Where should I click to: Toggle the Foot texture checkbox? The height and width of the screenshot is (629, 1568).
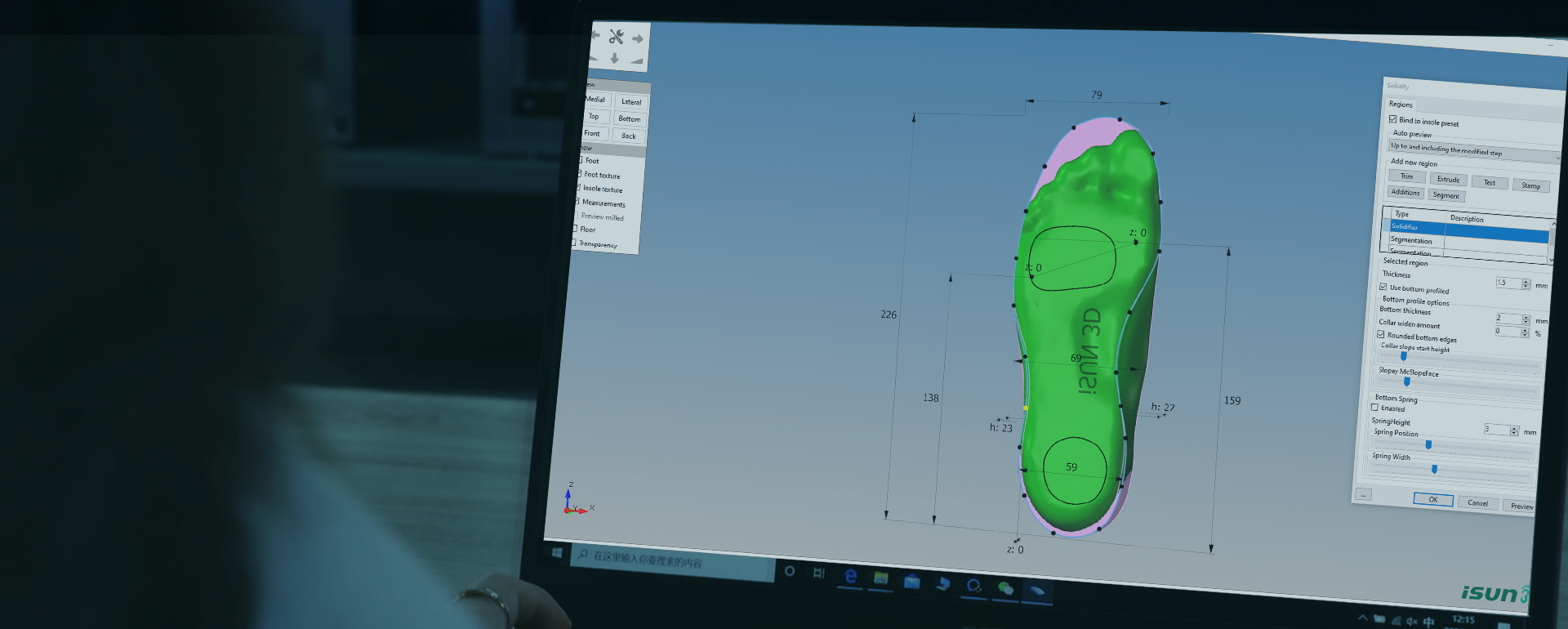580,173
